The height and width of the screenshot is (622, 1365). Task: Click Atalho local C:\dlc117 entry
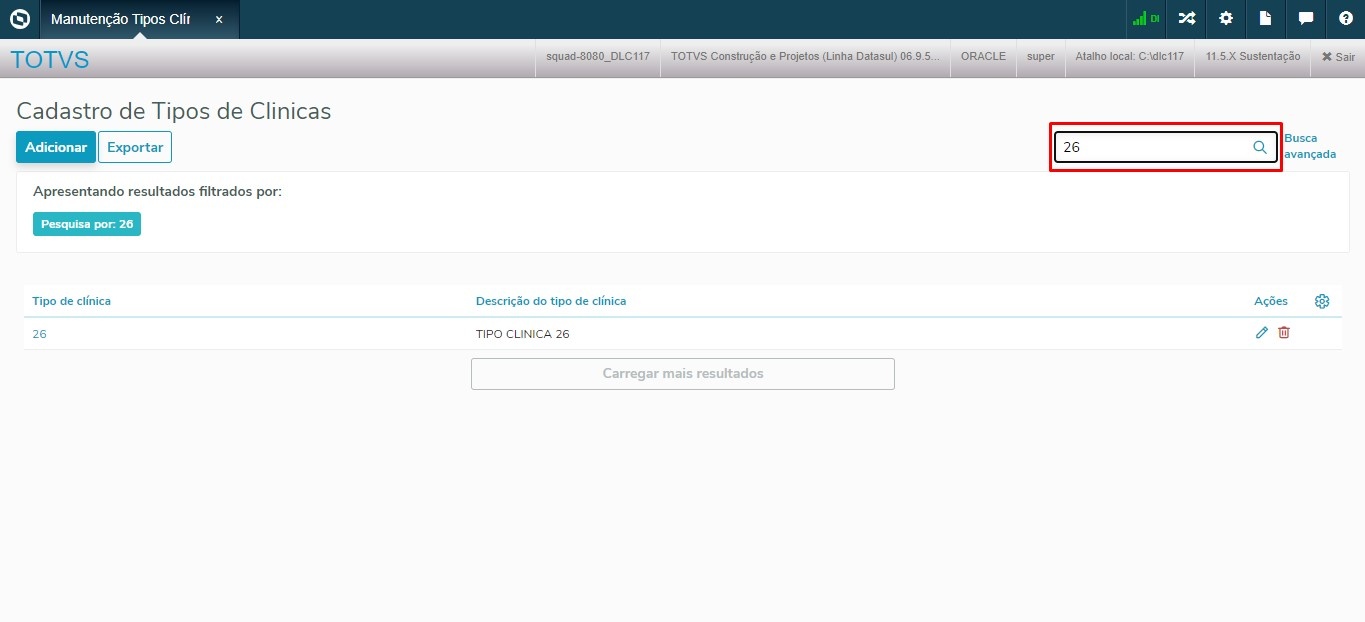pyautogui.click(x=1129, y=57)
